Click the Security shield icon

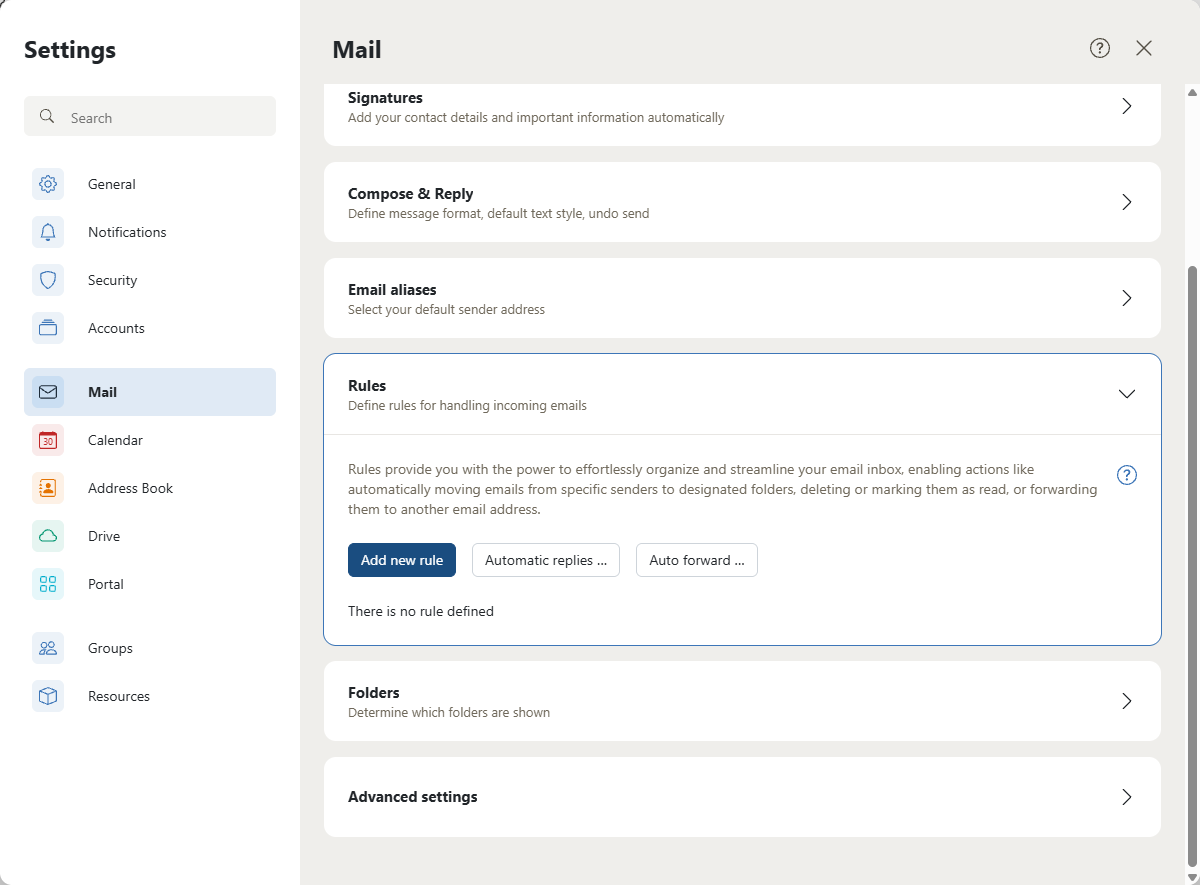pyautogui.click(x=48, y=280)
